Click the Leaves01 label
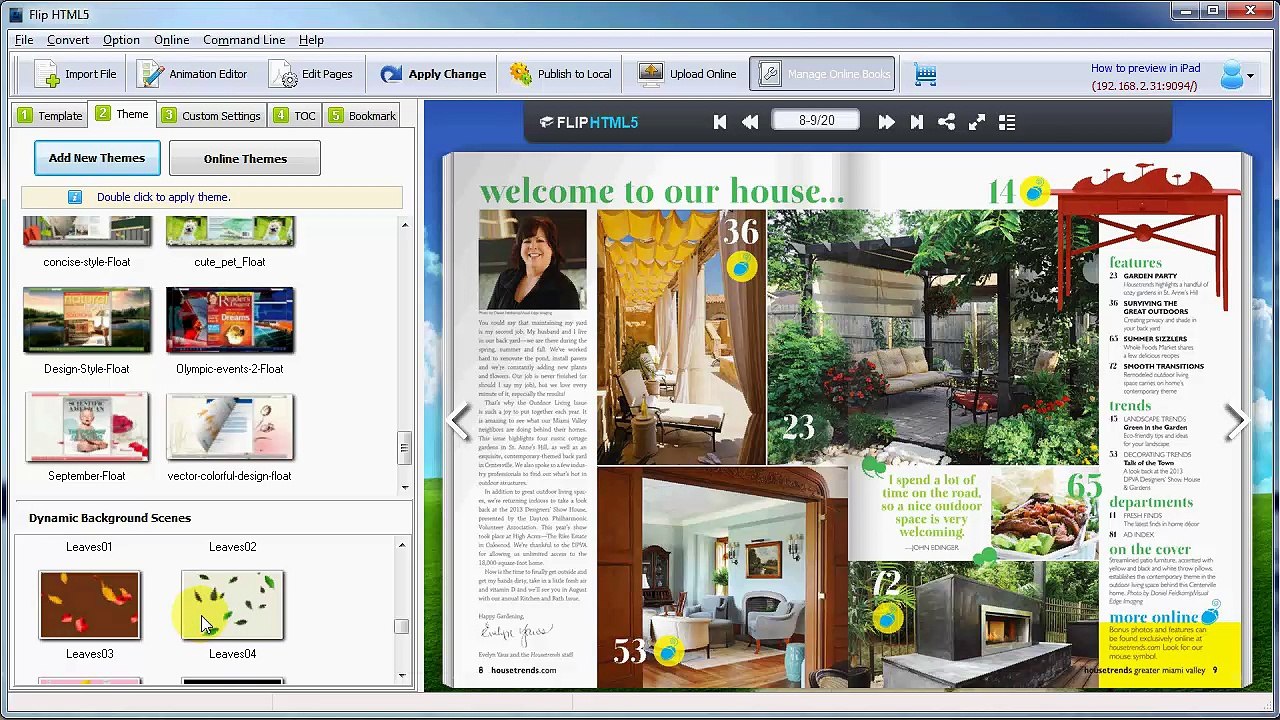 point(89,547)
